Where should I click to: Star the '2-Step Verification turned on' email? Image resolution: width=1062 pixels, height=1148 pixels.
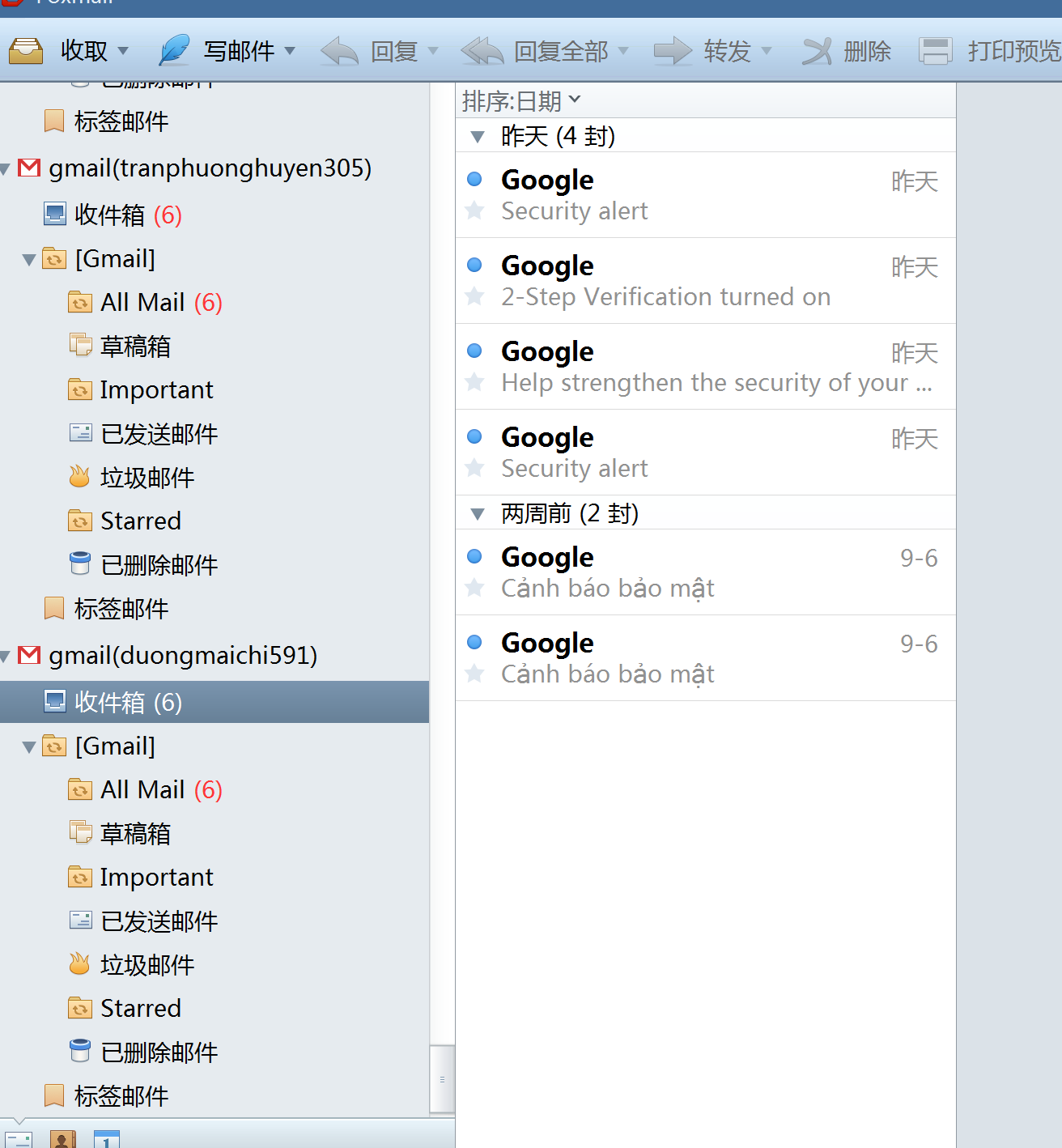[x=475, y=296]
